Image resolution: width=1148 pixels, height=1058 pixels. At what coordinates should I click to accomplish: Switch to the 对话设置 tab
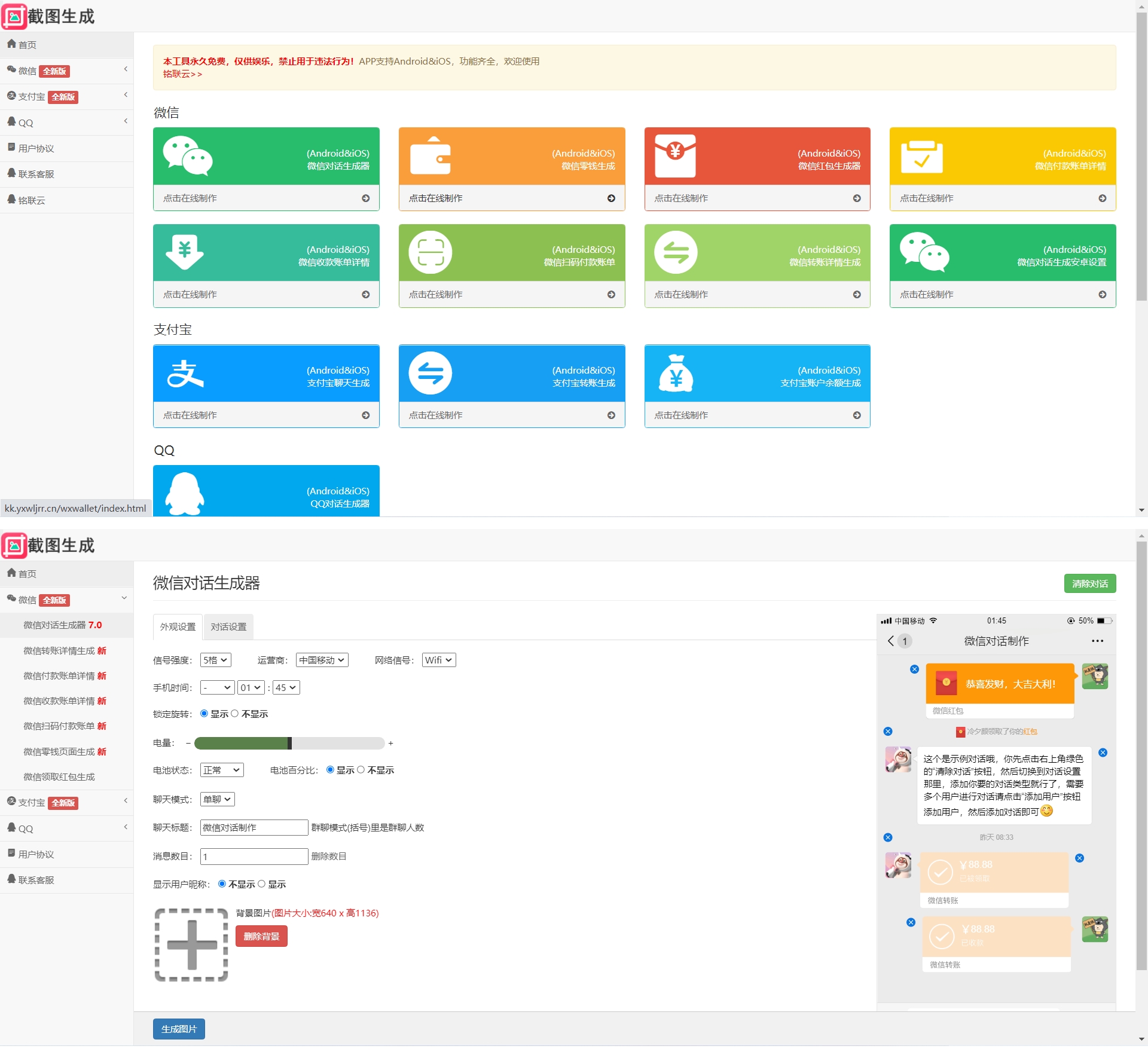coord(228,627)
